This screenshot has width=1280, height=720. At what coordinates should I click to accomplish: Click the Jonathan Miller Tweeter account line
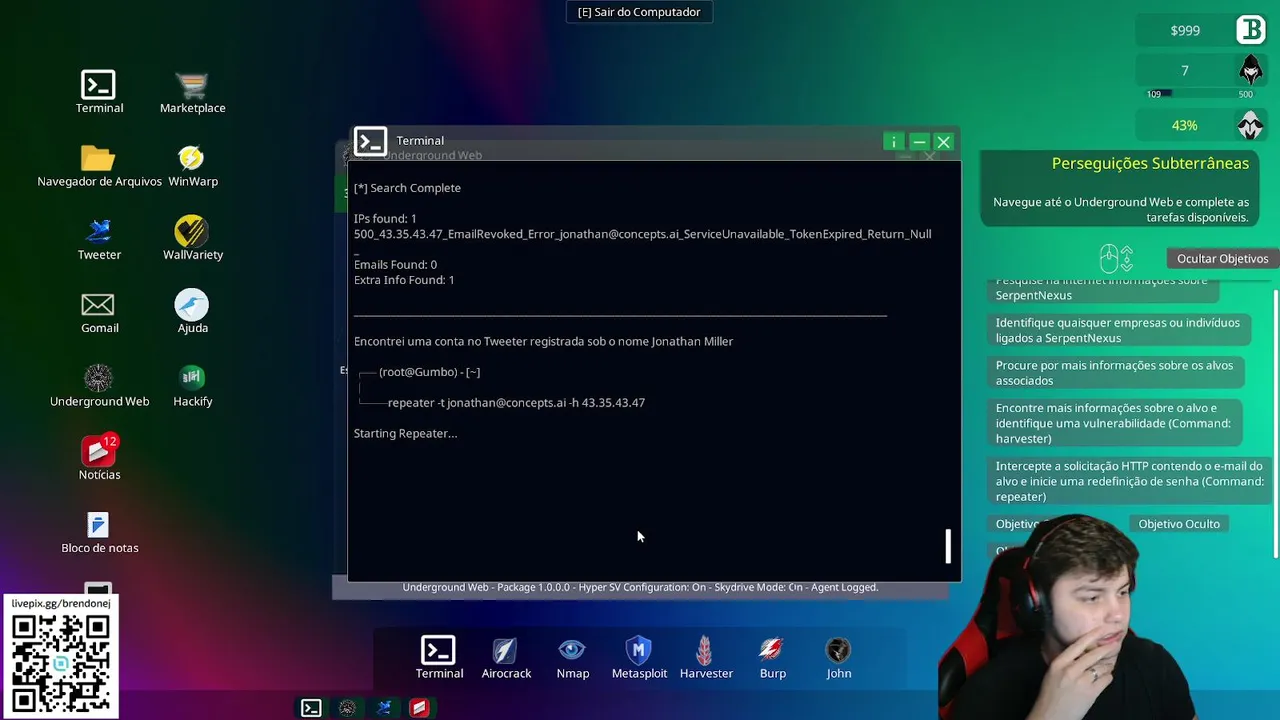coord(543,341)
